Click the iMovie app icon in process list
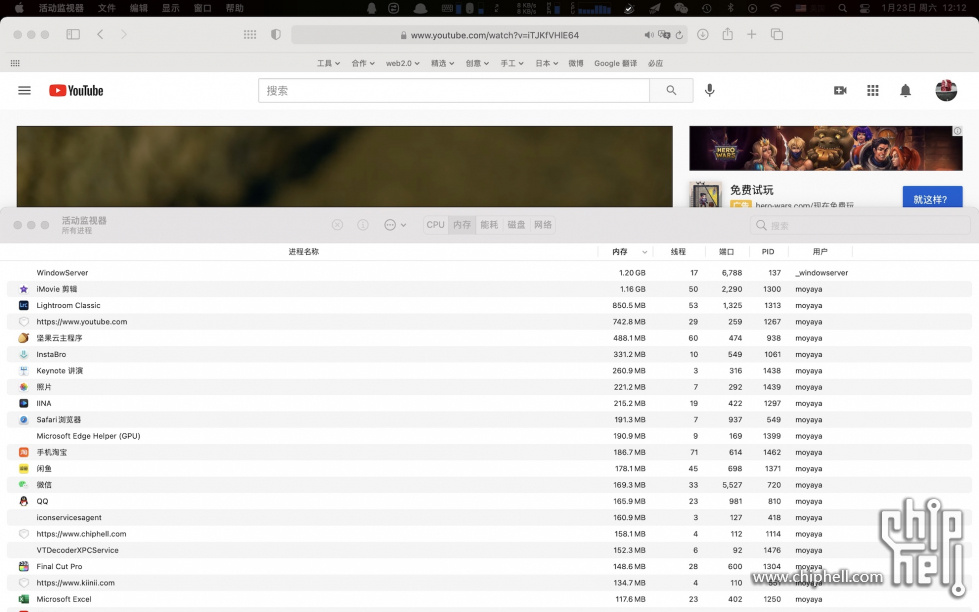This screenshot has height=612, width=979. click(x=24, y=289)
